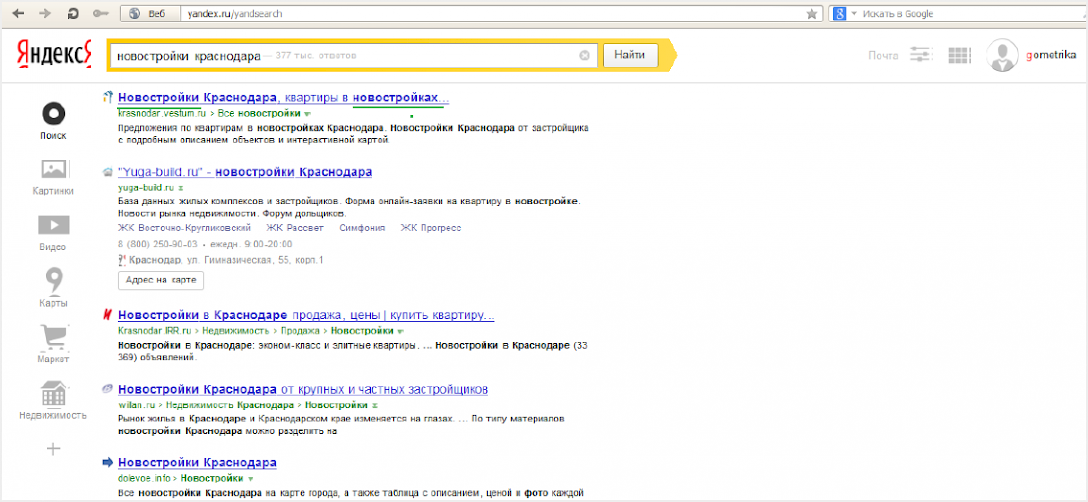Viewport: 1088px width, 502px height.
Task: Click the plus icon for more services
Action: pyautogui.click(x=53, y=449)
